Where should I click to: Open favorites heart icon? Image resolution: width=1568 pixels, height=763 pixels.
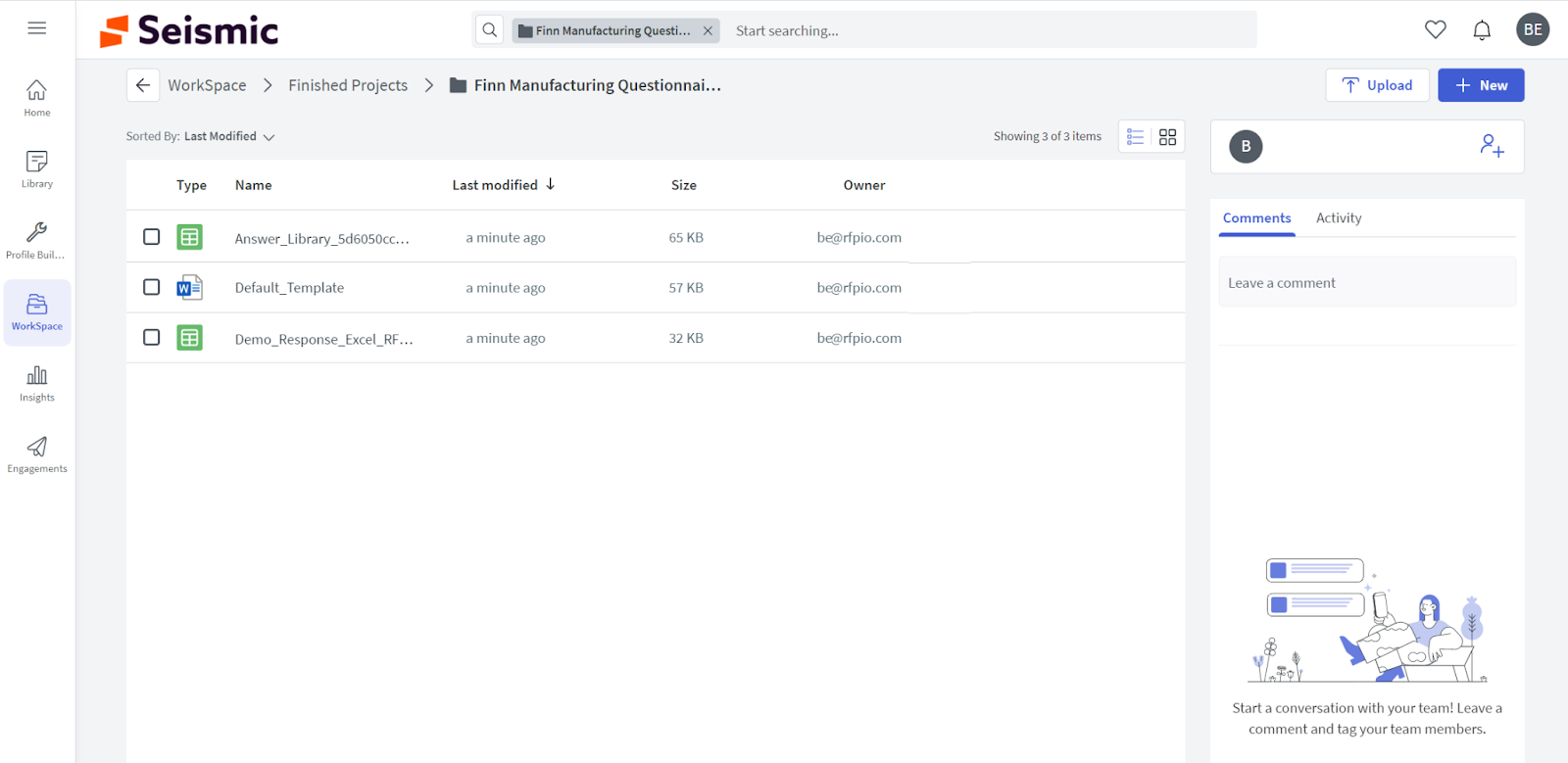pos(1436,29)
